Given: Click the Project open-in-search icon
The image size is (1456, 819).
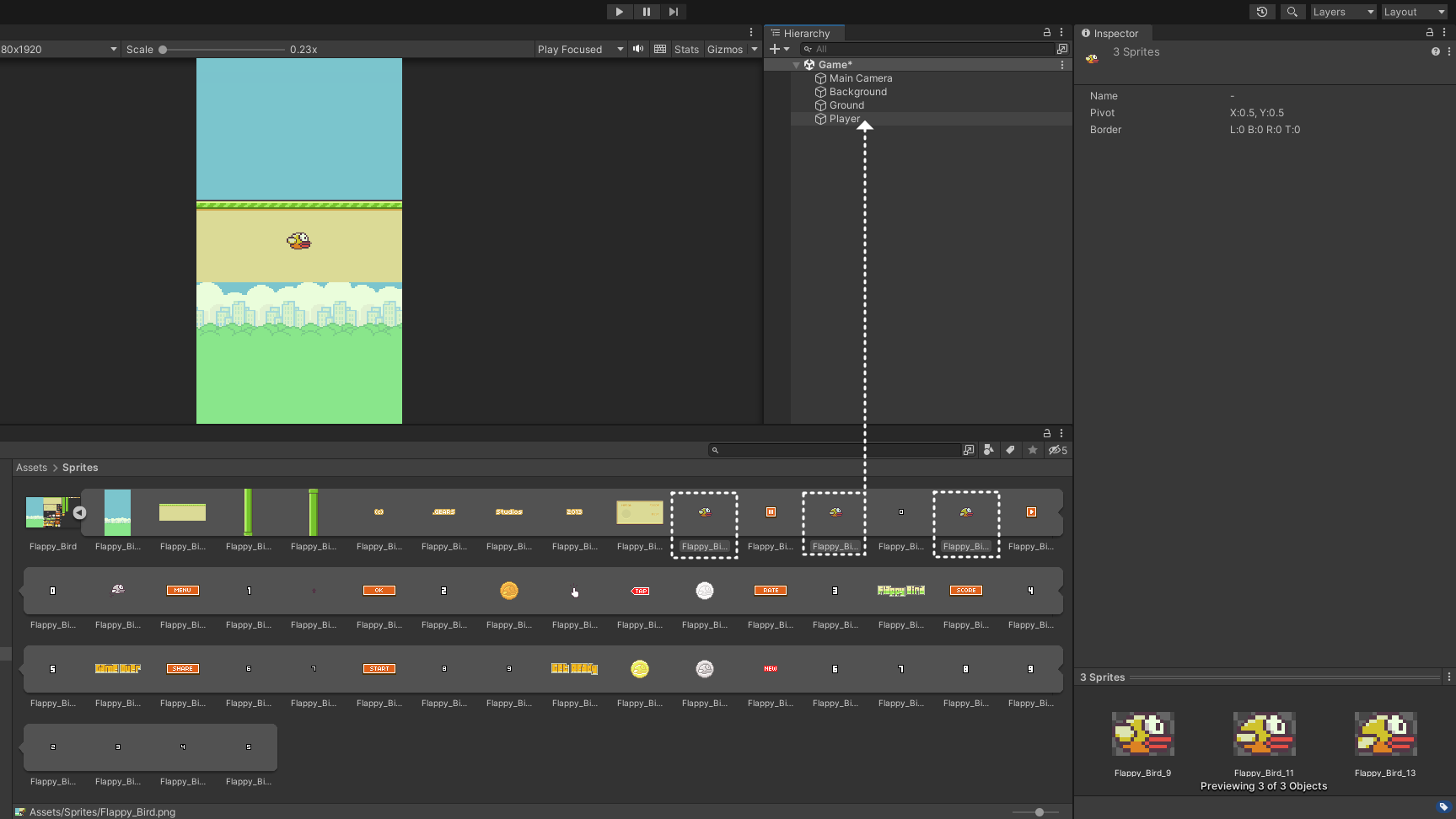Looking at the screenshot, I should coord(969,450).
